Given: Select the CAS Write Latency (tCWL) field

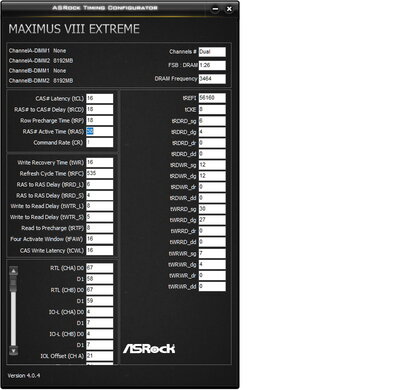Looking at the screenshot, I should pyautogui.click(x=100, y=251).
